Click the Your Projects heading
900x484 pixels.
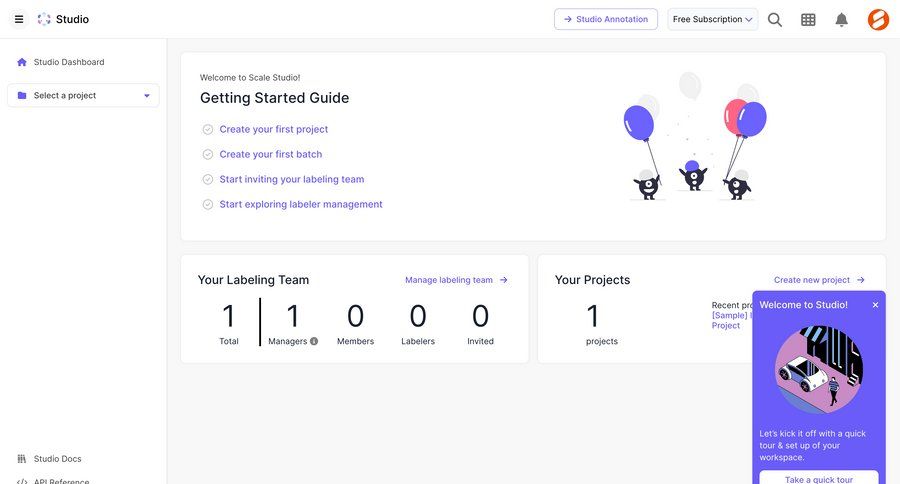pyautogui.click(x=592, y=280)
